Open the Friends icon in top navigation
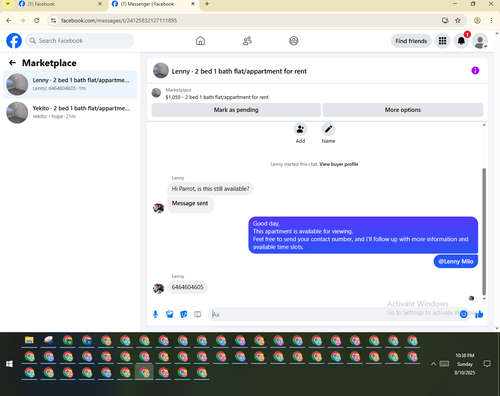 coord(247,41)
